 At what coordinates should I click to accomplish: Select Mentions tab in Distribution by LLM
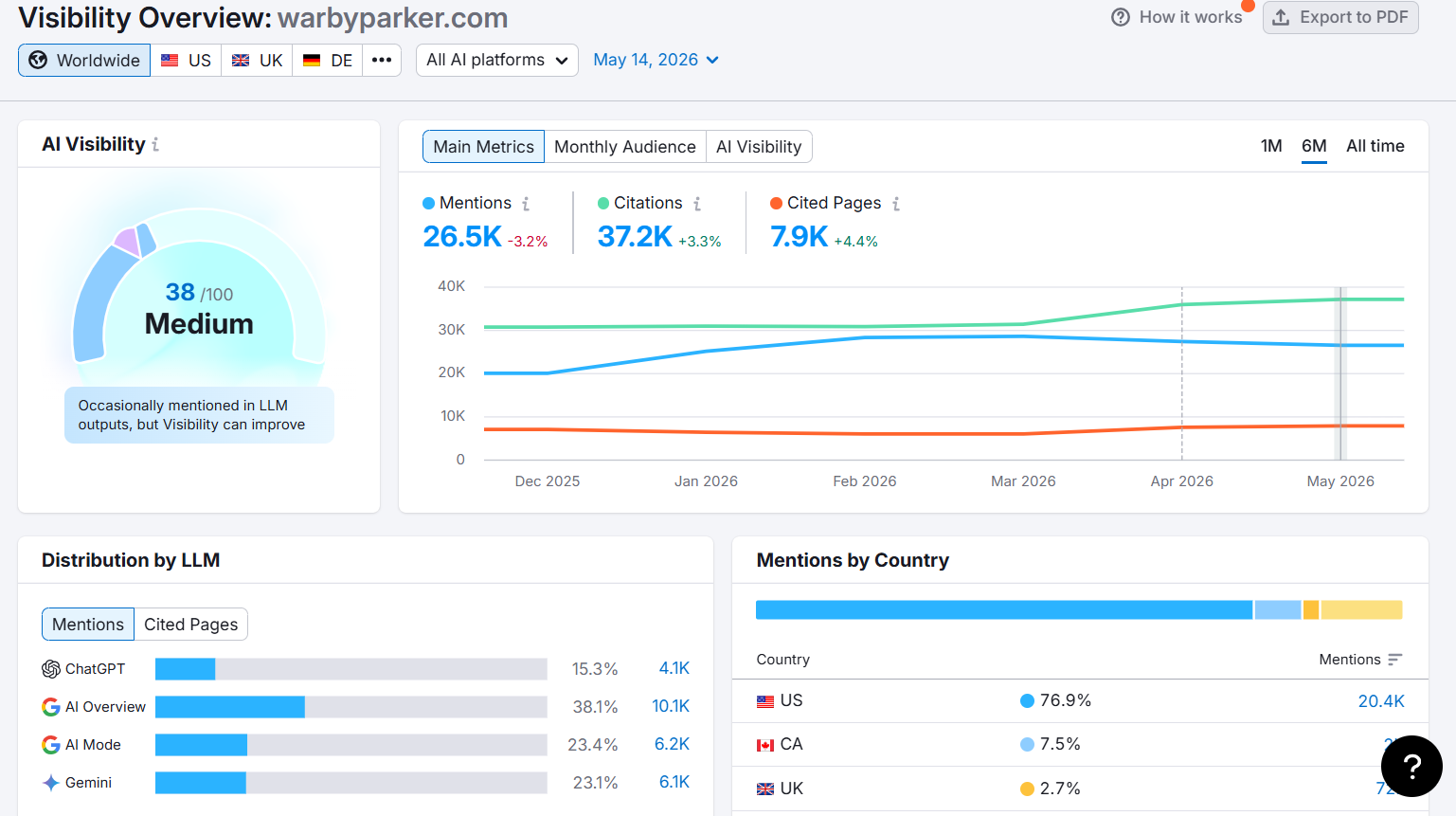coord(88,625)
